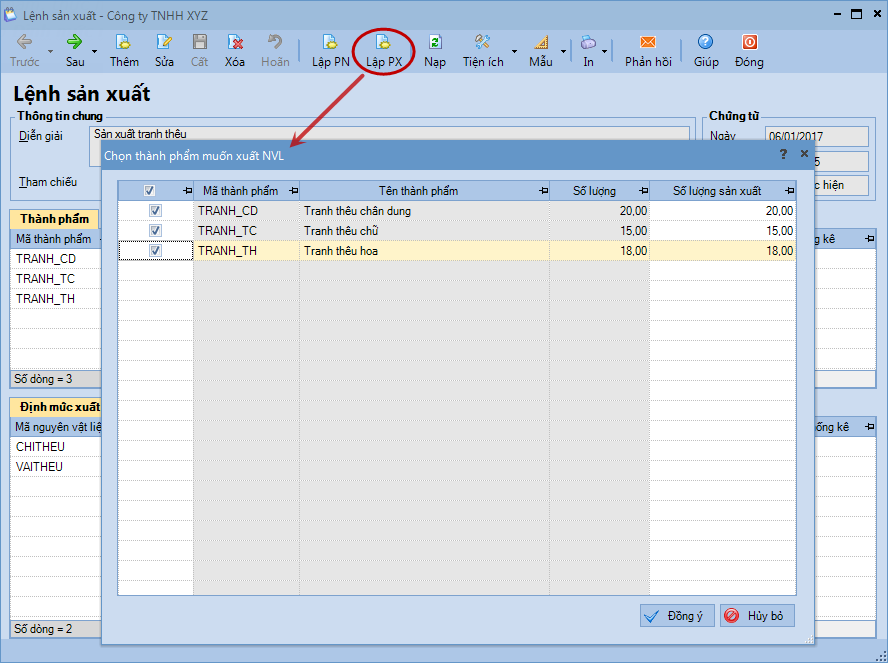Uncheck the TRANH_CD row checkbox
The image size is (888, 663).
coord(155,211)
